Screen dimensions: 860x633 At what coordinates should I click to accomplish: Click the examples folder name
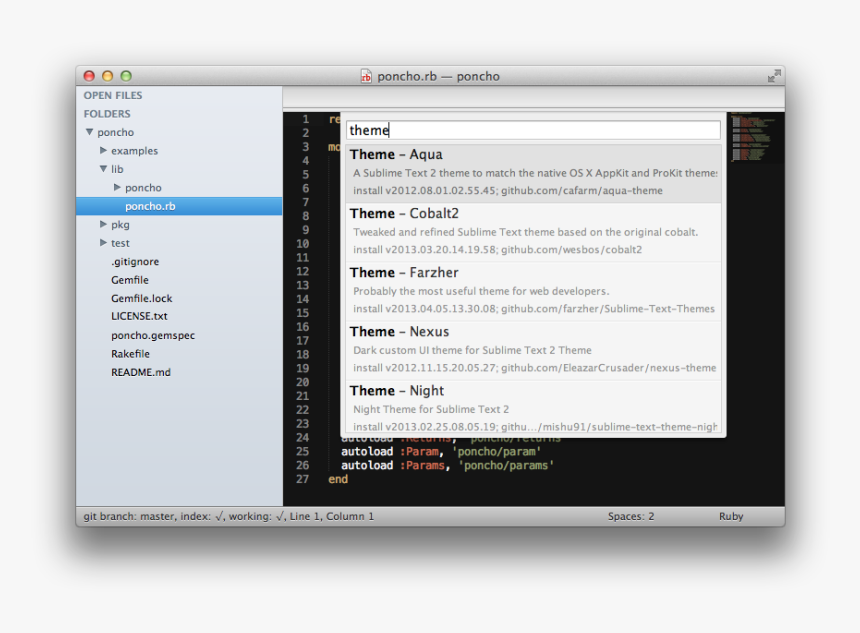[x=134, y=151]
